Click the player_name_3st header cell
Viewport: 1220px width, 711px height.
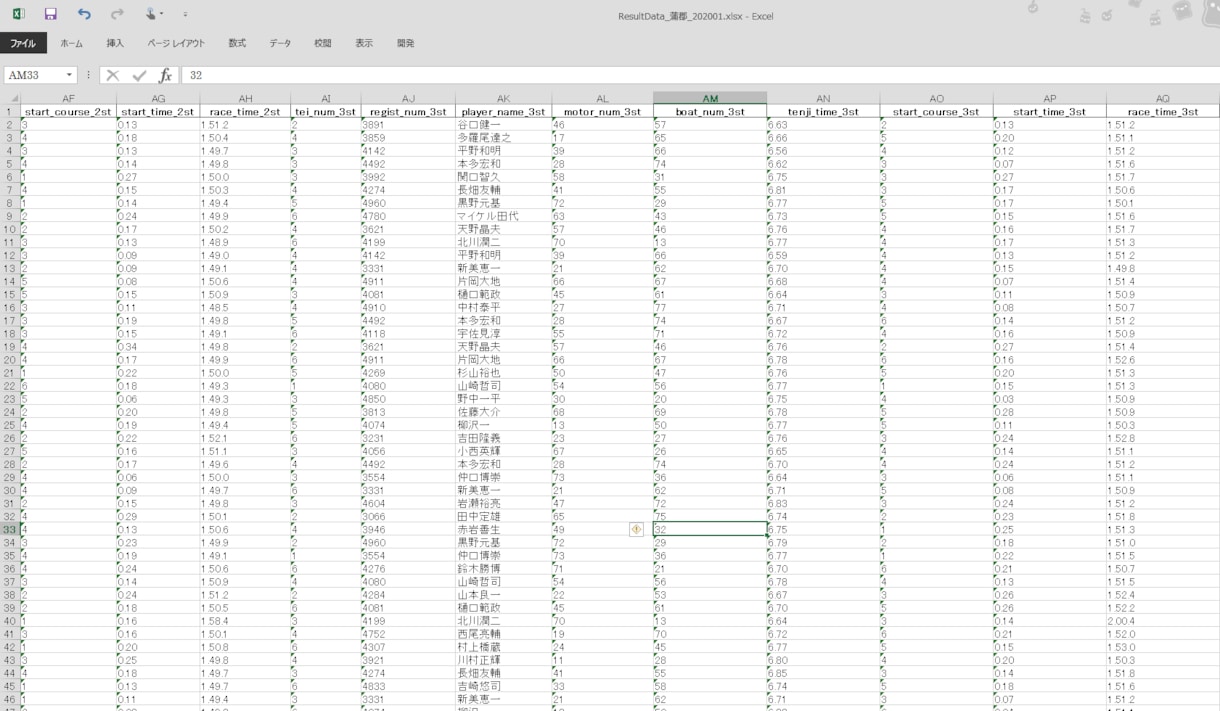[x=504, y=112]
